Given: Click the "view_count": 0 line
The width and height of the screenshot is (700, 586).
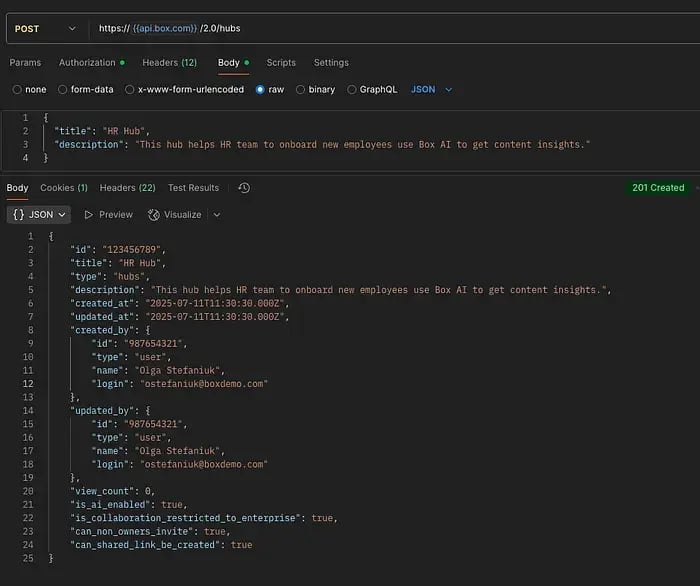Looking at the screenshot, I should [x=112, y=491].
